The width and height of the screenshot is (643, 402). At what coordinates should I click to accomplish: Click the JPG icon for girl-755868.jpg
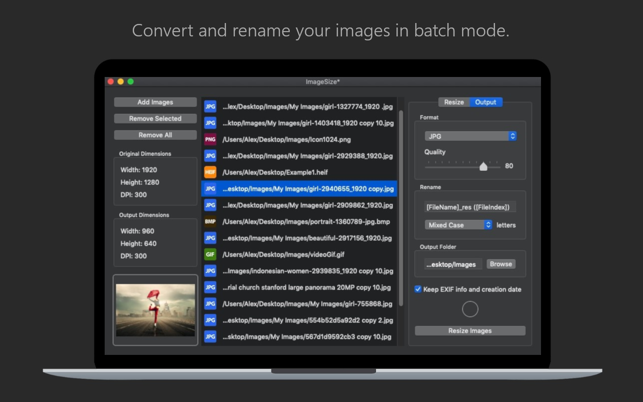click(210, 304)
